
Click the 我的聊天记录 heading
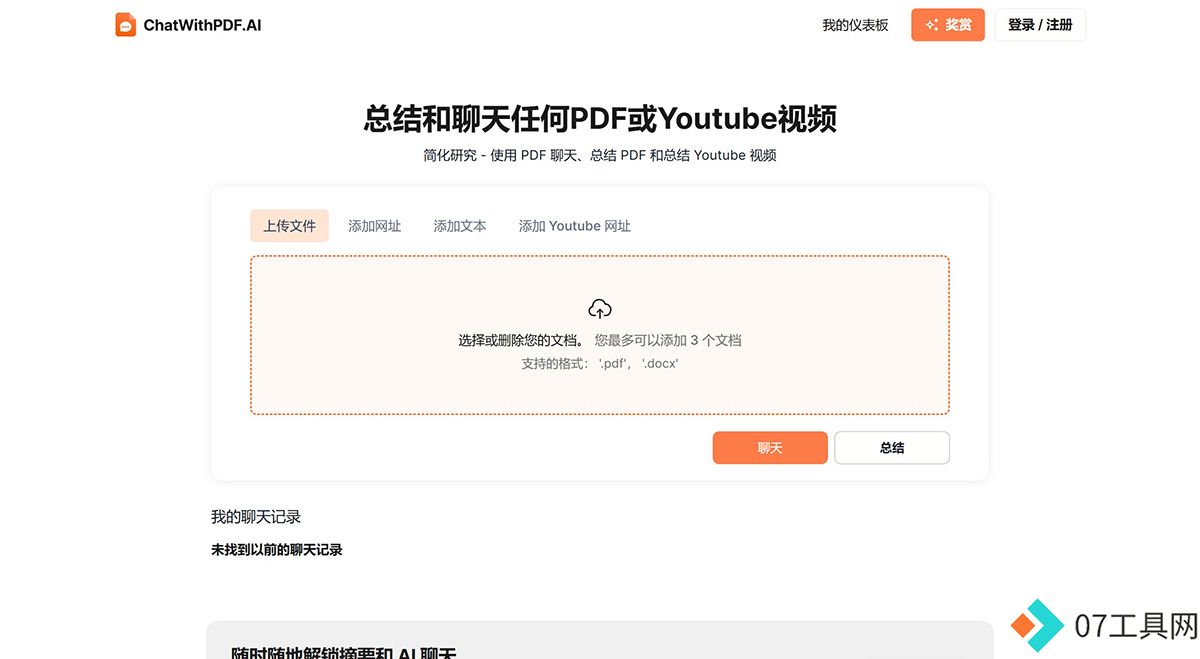click(256, 517)
